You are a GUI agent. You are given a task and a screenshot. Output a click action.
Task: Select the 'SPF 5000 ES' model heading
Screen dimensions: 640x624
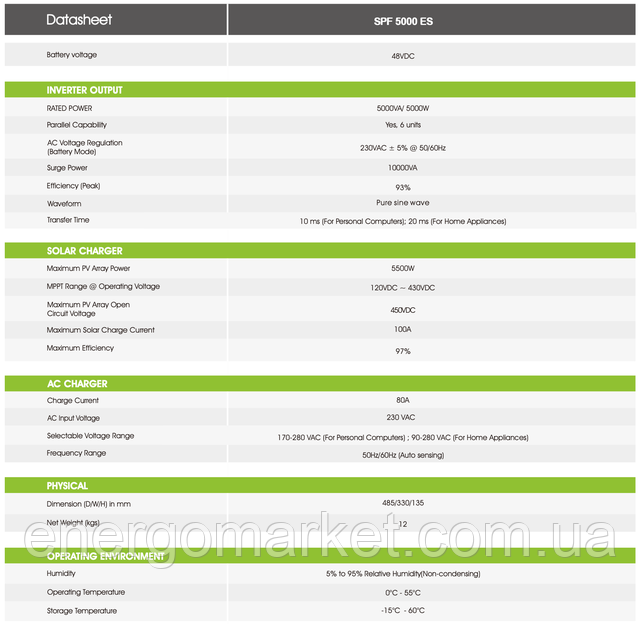coord(403,21)
